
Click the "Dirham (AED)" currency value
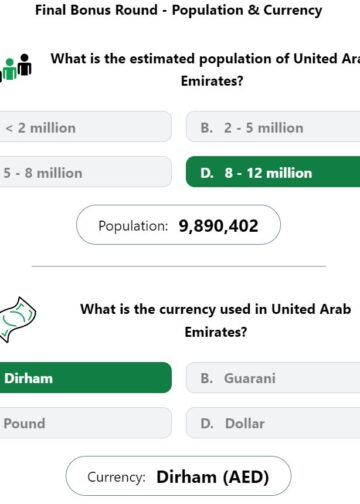[x=213, y=477]
